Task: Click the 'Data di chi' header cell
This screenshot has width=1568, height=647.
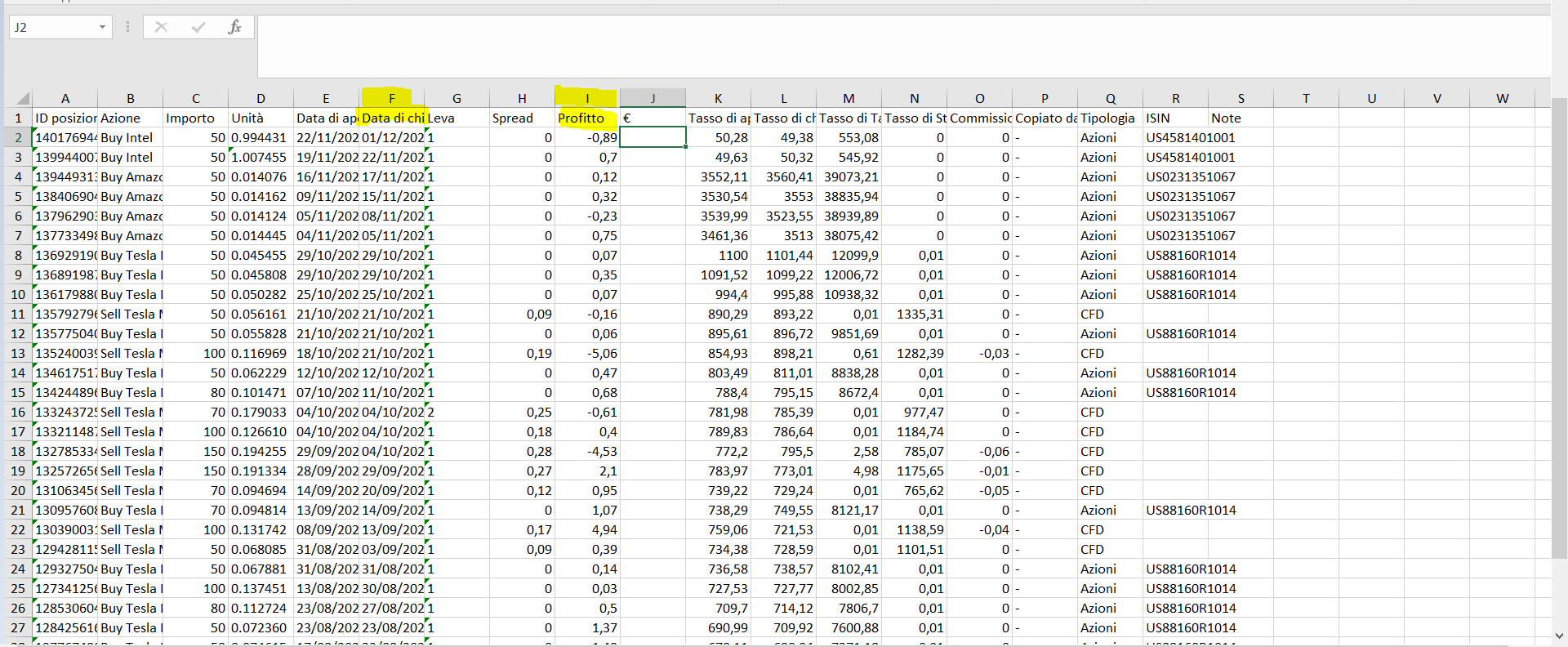Action: [x=392, y=118]
